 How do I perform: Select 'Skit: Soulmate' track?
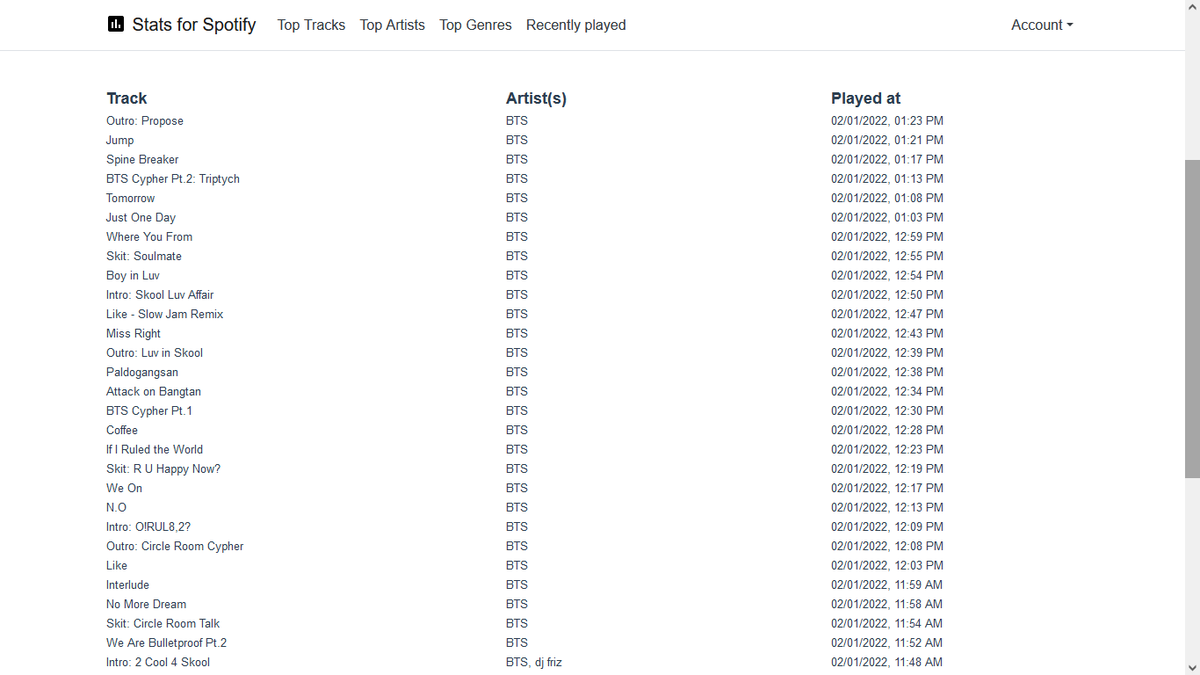point(144,256)
